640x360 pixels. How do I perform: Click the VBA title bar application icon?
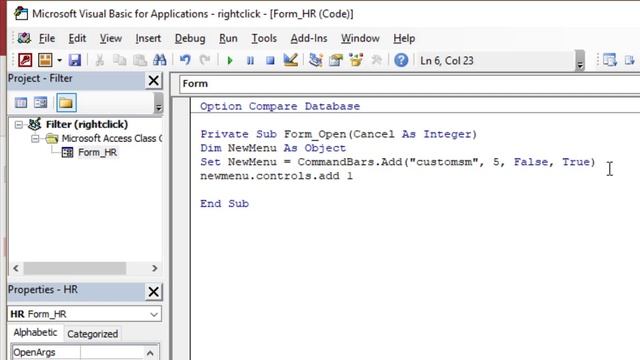(20, 13)
